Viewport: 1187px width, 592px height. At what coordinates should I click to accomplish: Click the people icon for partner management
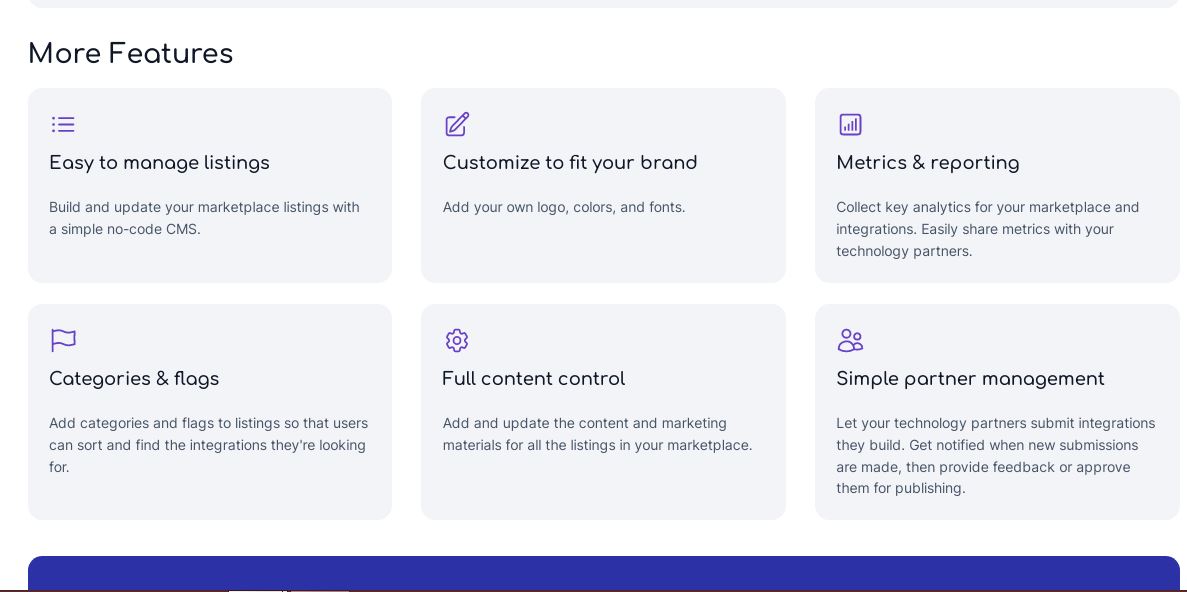pos(850,341)
